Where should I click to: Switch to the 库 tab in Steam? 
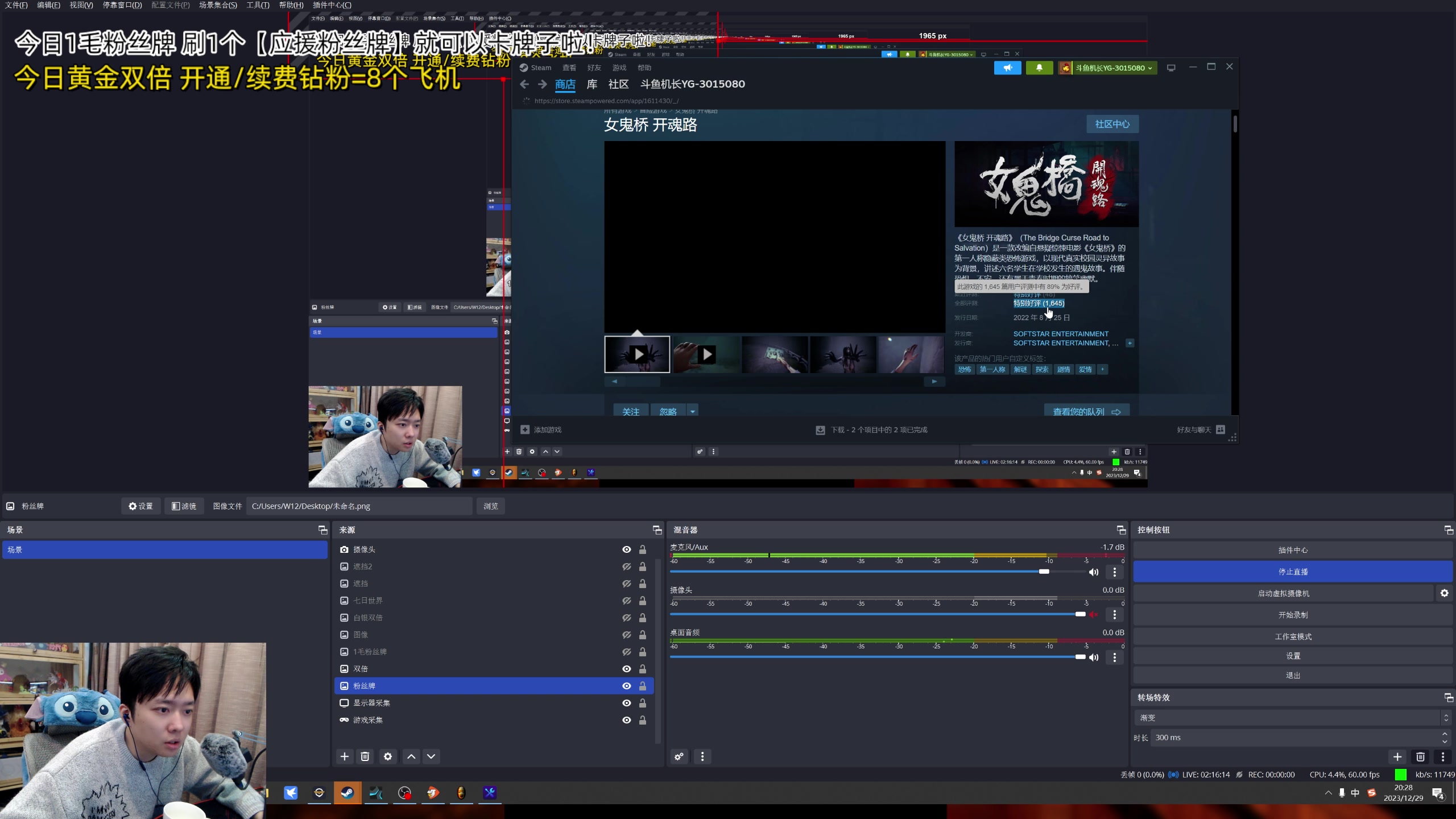(x=591, y=84)
